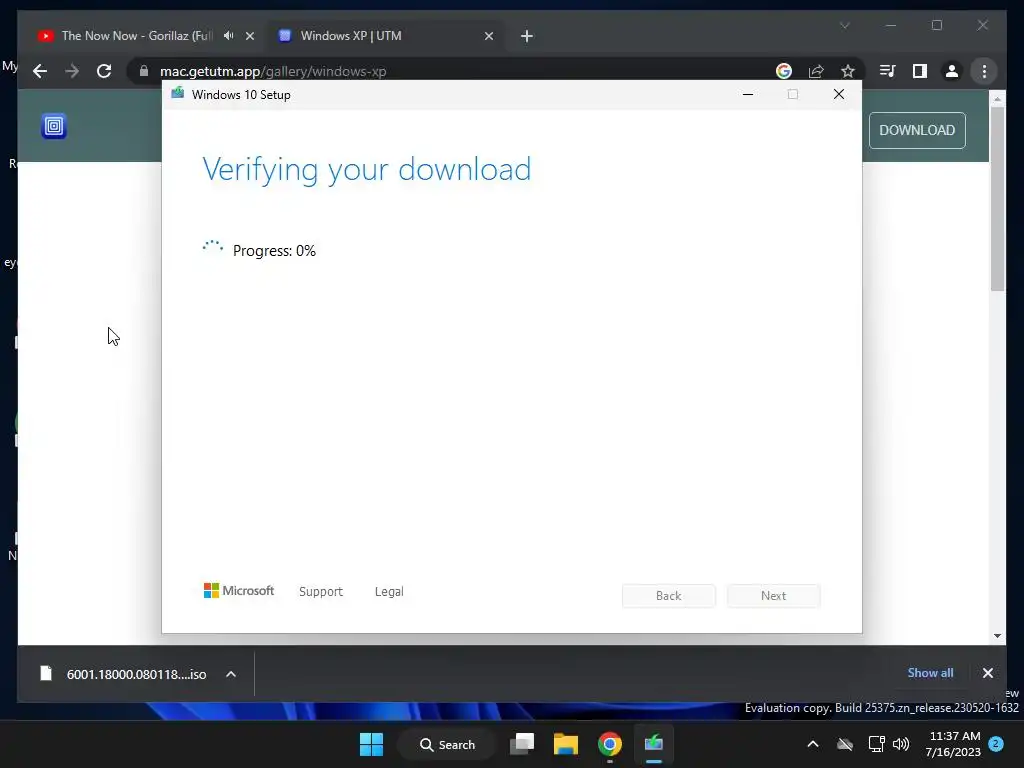Click the taskbar Search box
Viewport: 1024px width, 768px height.
point(447,744)
